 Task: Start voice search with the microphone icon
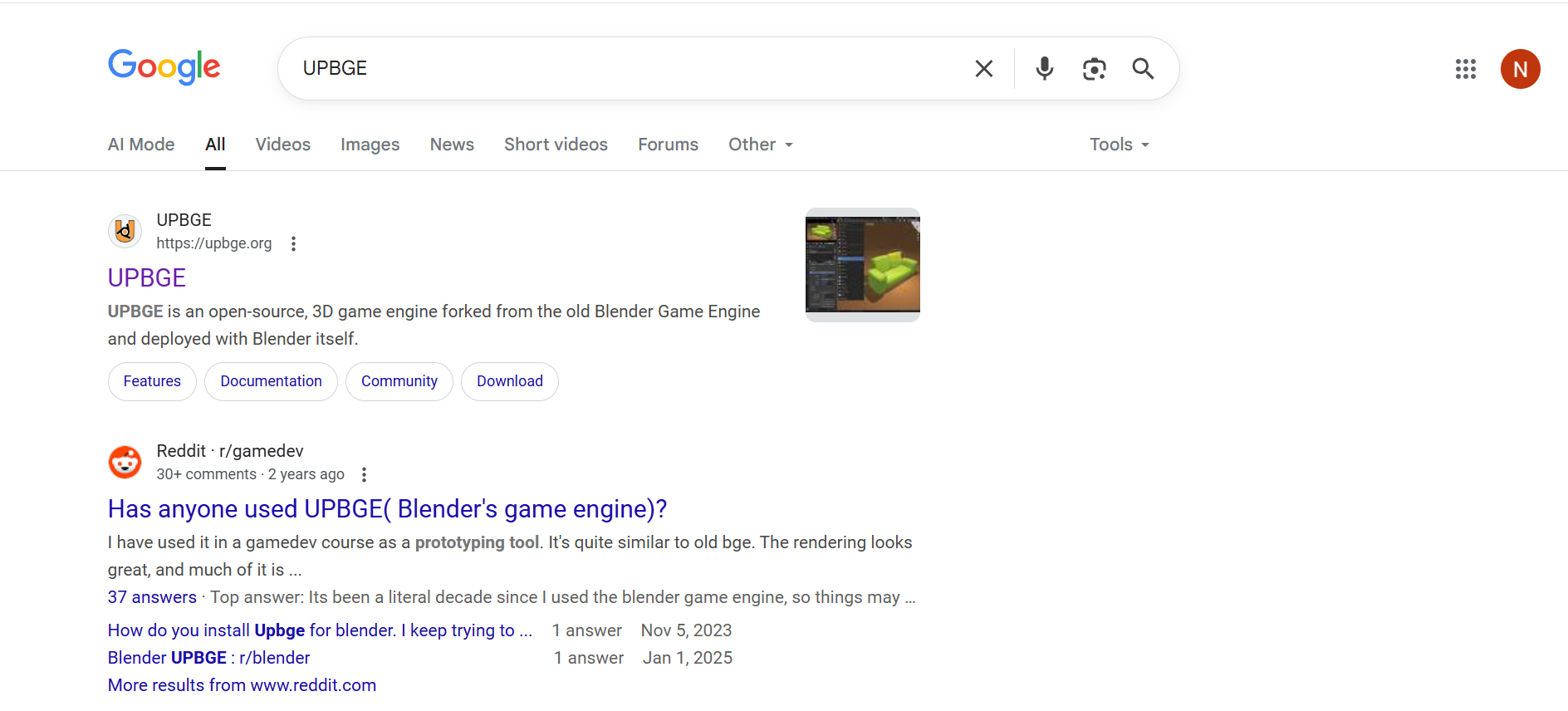(x=1045, y=68)
